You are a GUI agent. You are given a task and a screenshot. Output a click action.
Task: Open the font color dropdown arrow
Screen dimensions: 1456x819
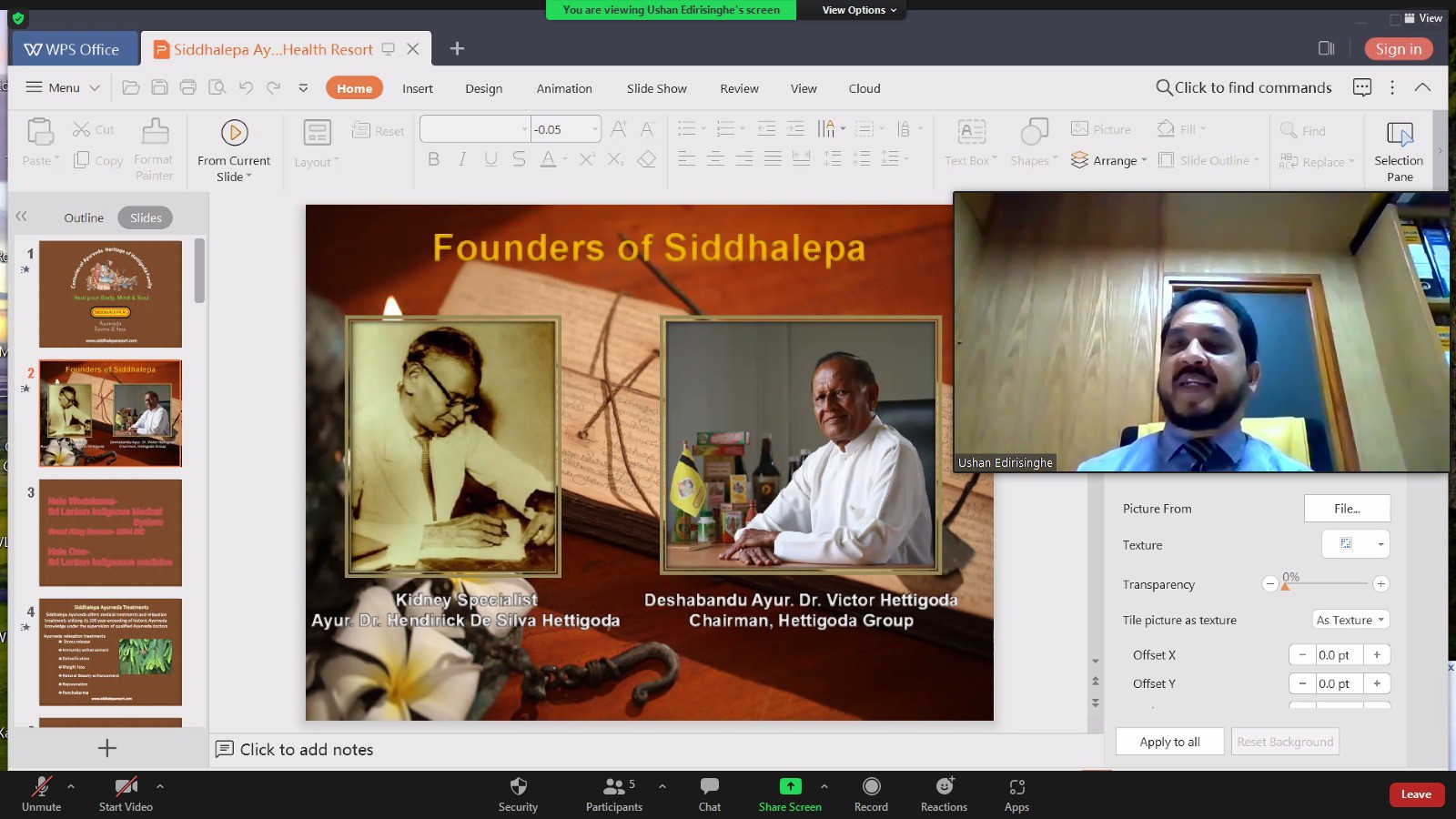click(565, 159)
